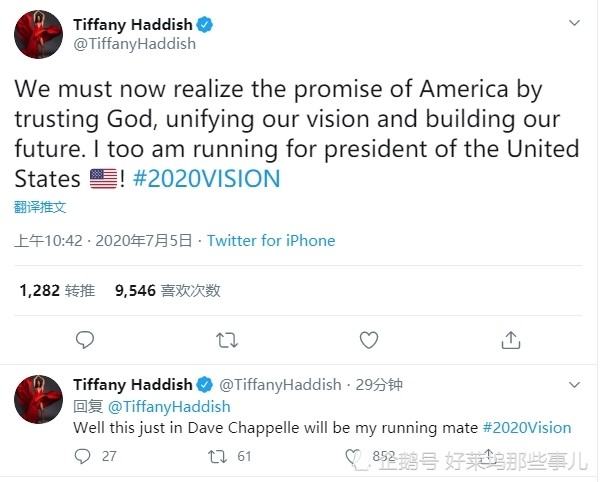This screenshot has height=482, width=601.
Task: Like the Dave Chappelle reply
Action: coord(354,456)
